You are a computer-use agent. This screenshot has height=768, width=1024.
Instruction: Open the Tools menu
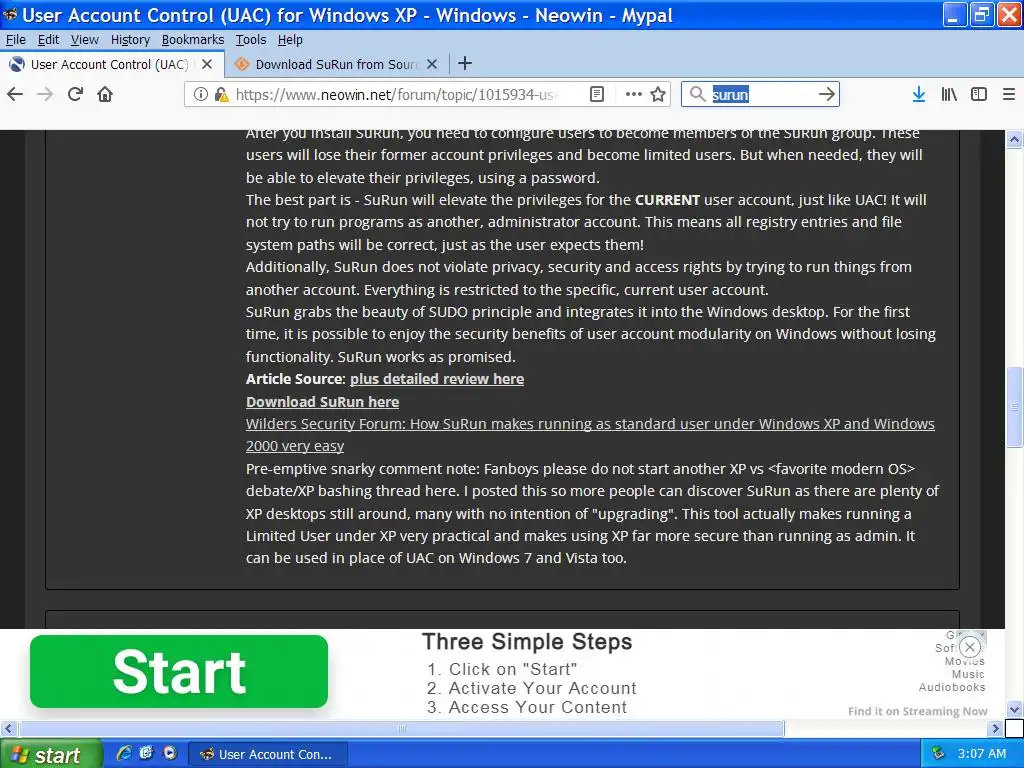pos(251,40)
